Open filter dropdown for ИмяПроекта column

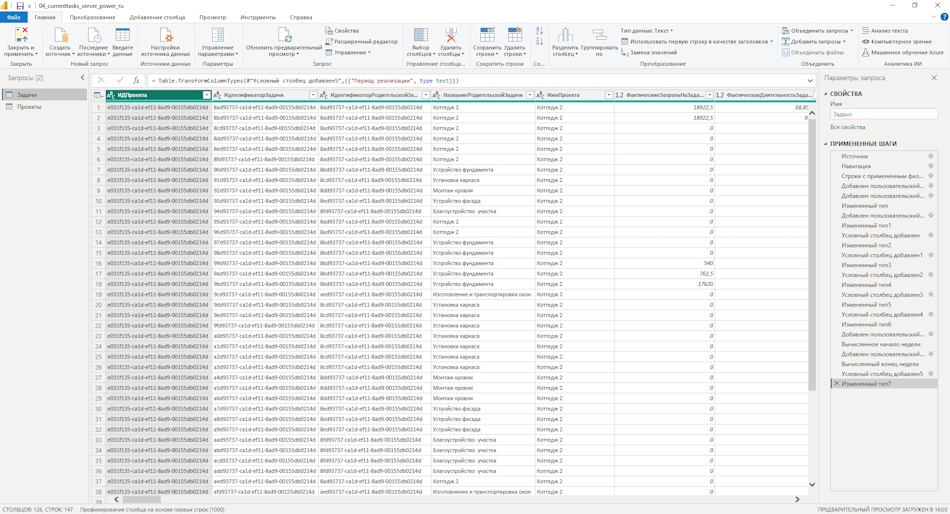[609, 95]
